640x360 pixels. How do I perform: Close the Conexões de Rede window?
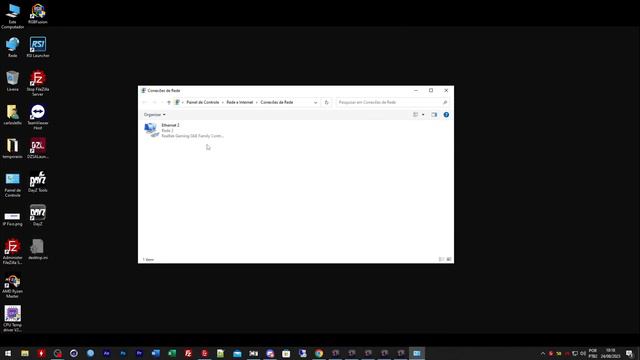446,90
